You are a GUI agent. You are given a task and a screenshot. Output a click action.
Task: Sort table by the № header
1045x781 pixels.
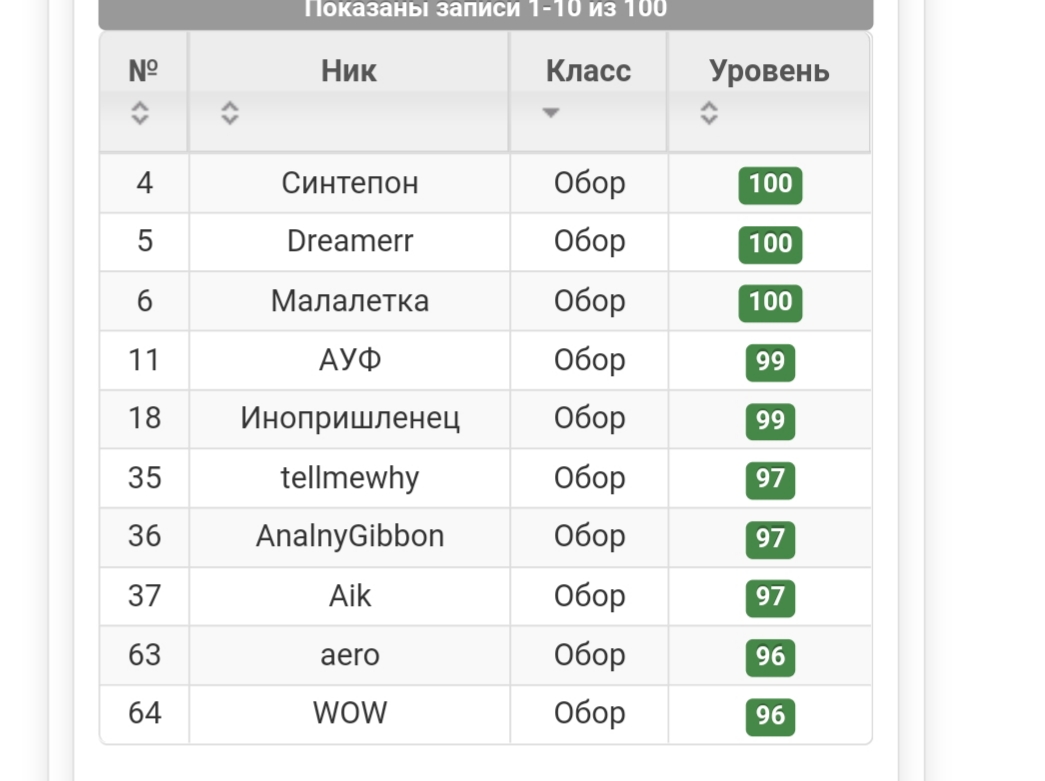[144, 71]
